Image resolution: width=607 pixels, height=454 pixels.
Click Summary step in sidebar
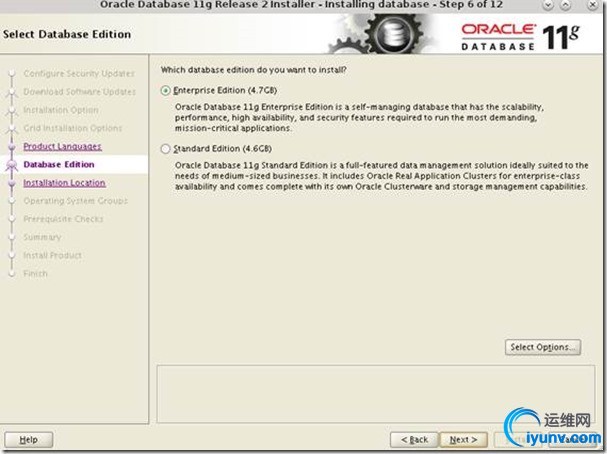[x=42, y=237]
